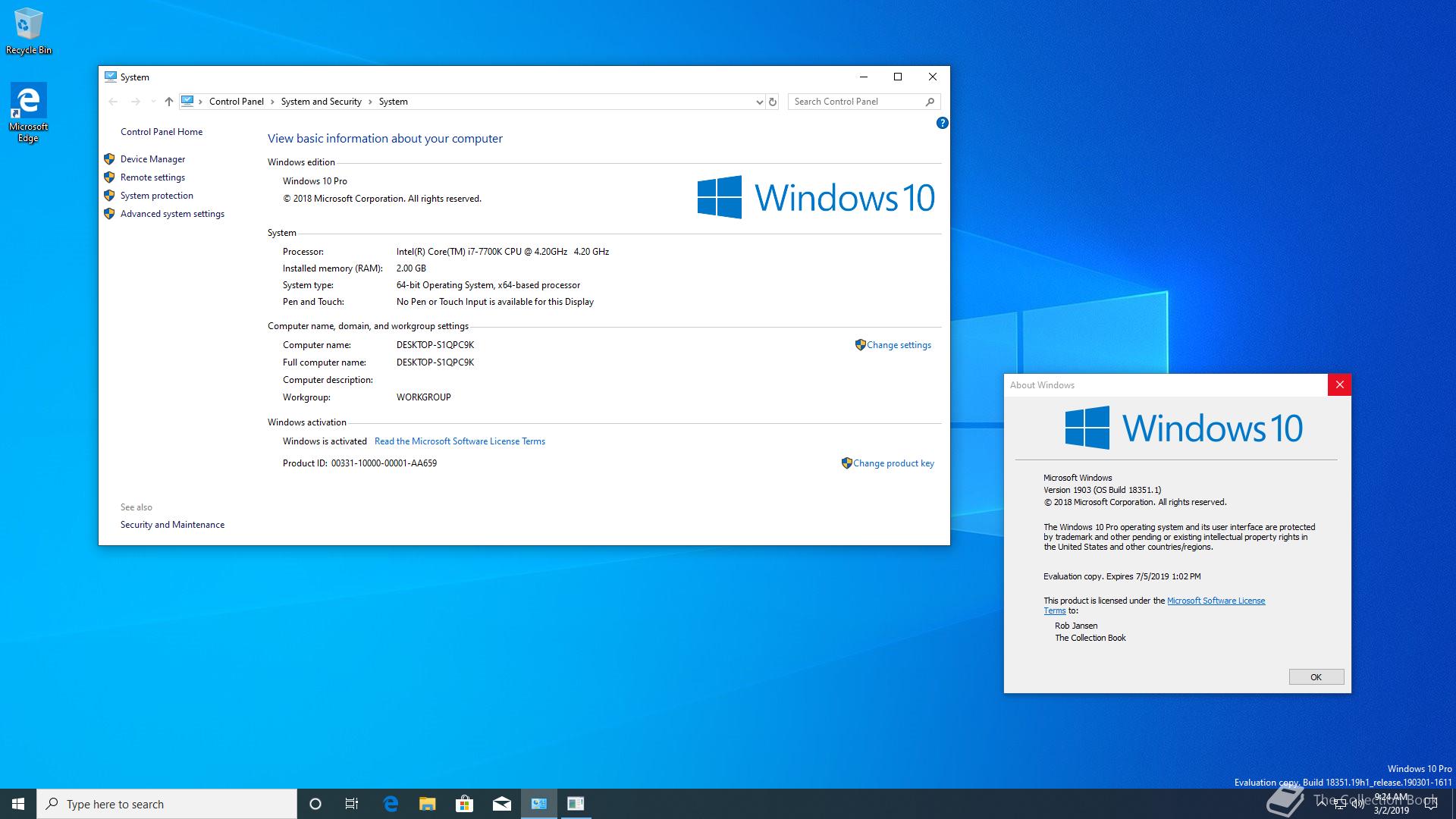Open the Recycle Bin desktop icon
The width and height of the screenshot is (1456, 819).
[x=29, y=31]
